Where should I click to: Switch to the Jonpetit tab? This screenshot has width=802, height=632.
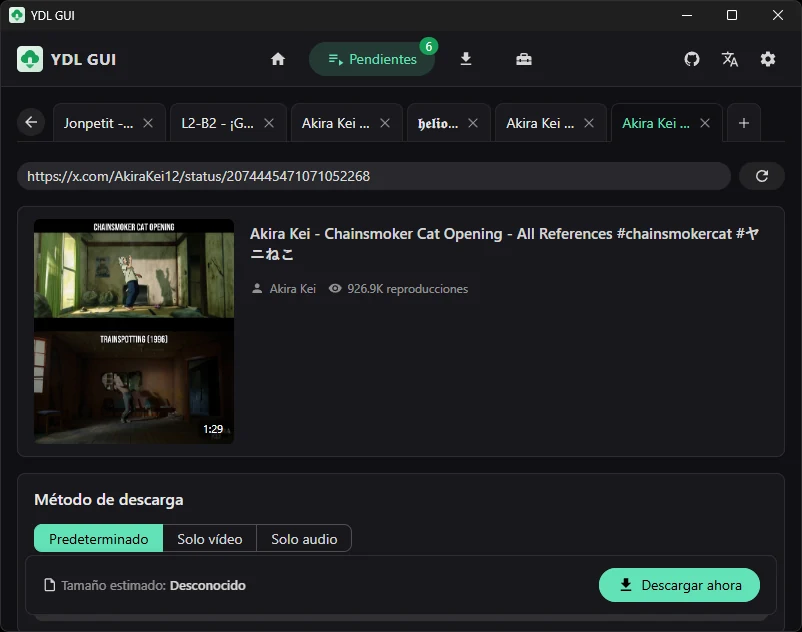[x=98, y=123]
